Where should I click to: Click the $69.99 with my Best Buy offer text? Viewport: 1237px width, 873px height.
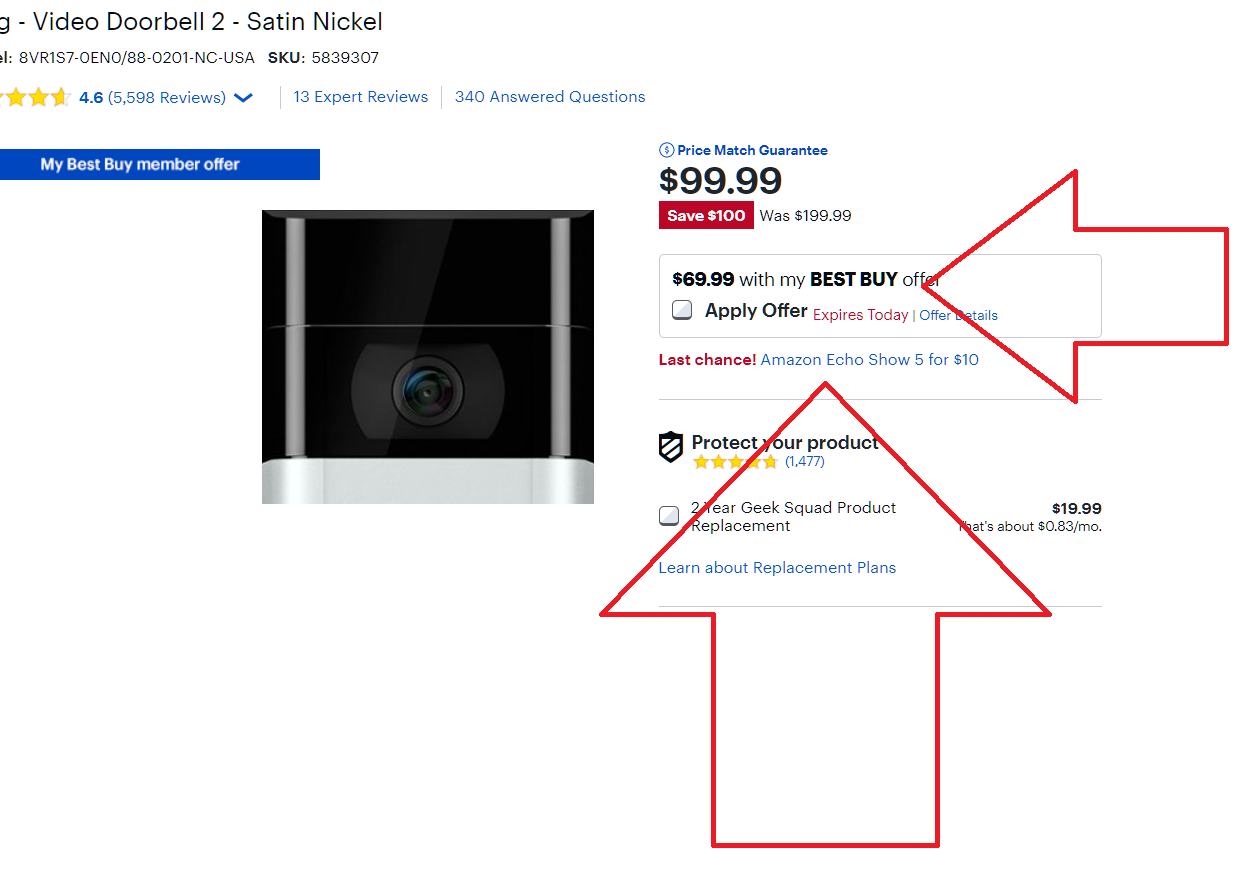pos(806,280)
